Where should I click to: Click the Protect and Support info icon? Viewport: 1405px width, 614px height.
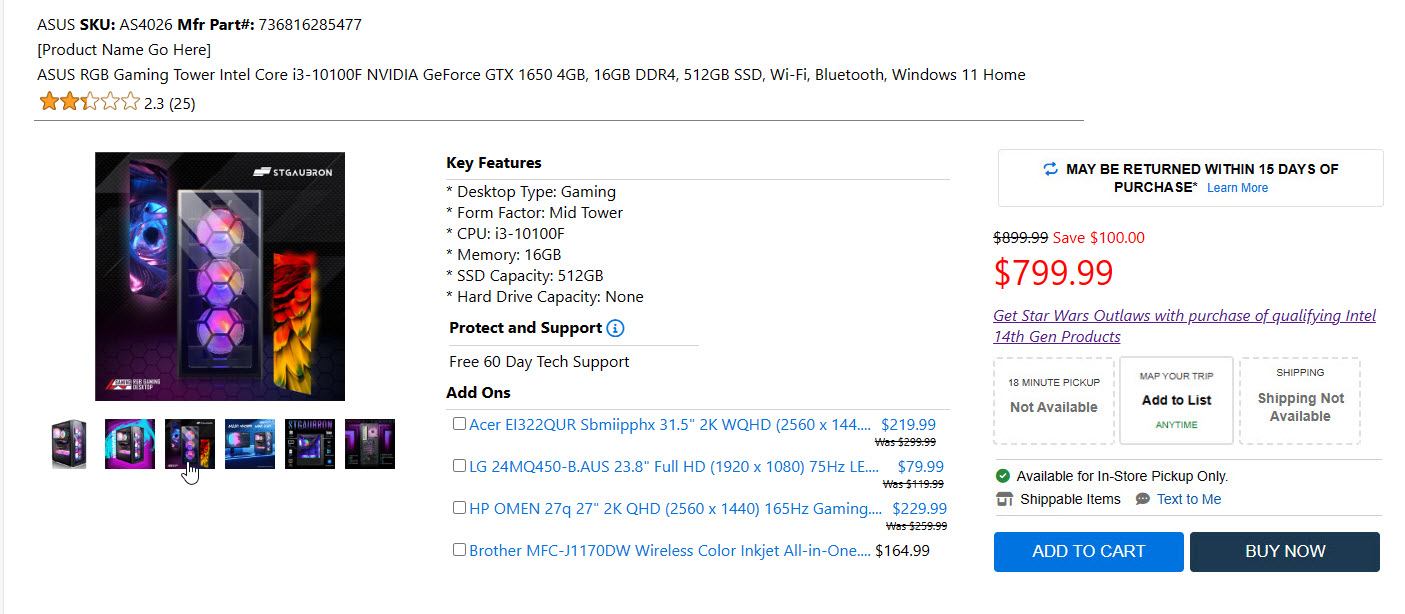tap(615, 328)
